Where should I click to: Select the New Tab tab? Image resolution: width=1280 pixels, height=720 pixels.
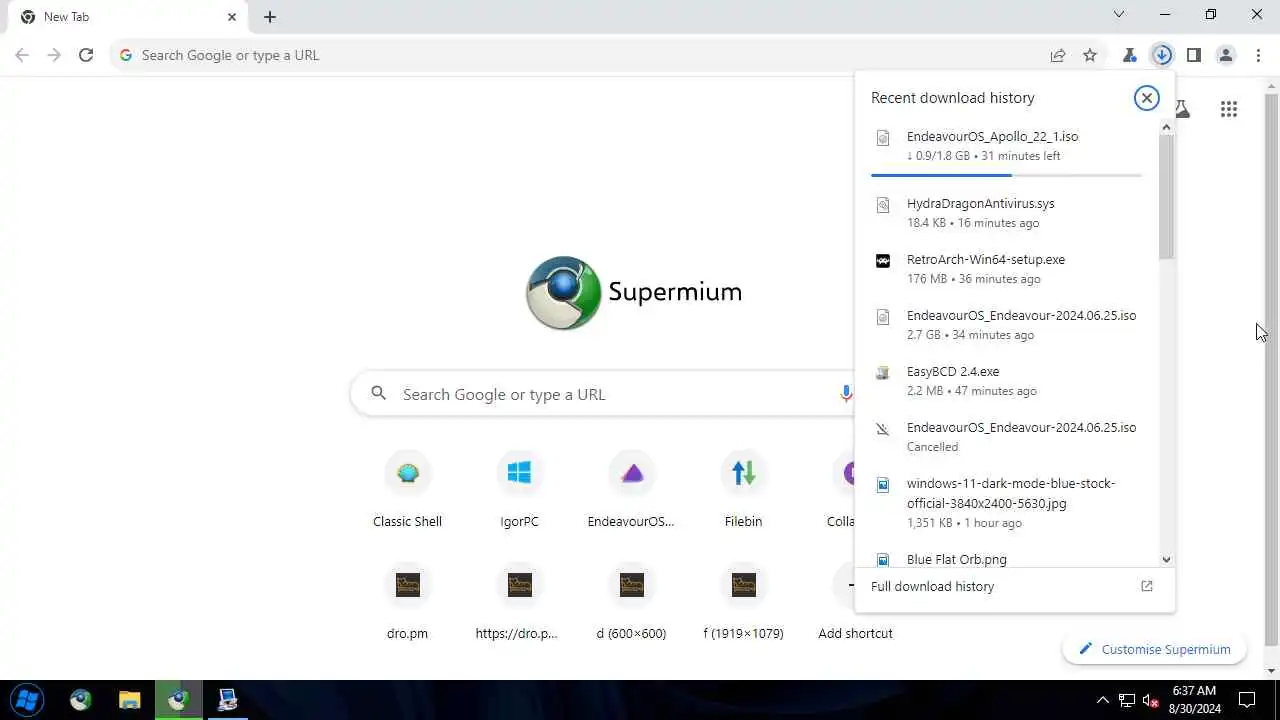point(127,17)
